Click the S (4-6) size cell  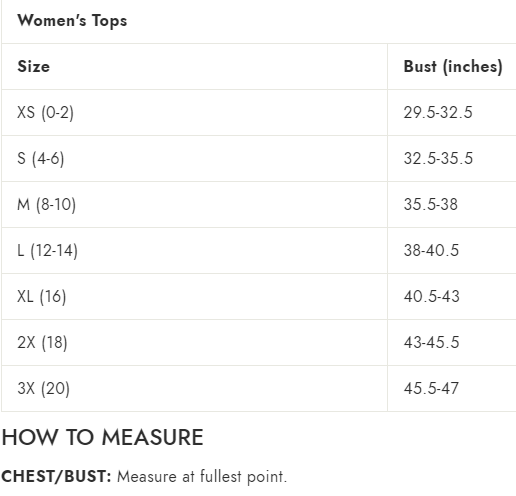[x=41, y=158]
